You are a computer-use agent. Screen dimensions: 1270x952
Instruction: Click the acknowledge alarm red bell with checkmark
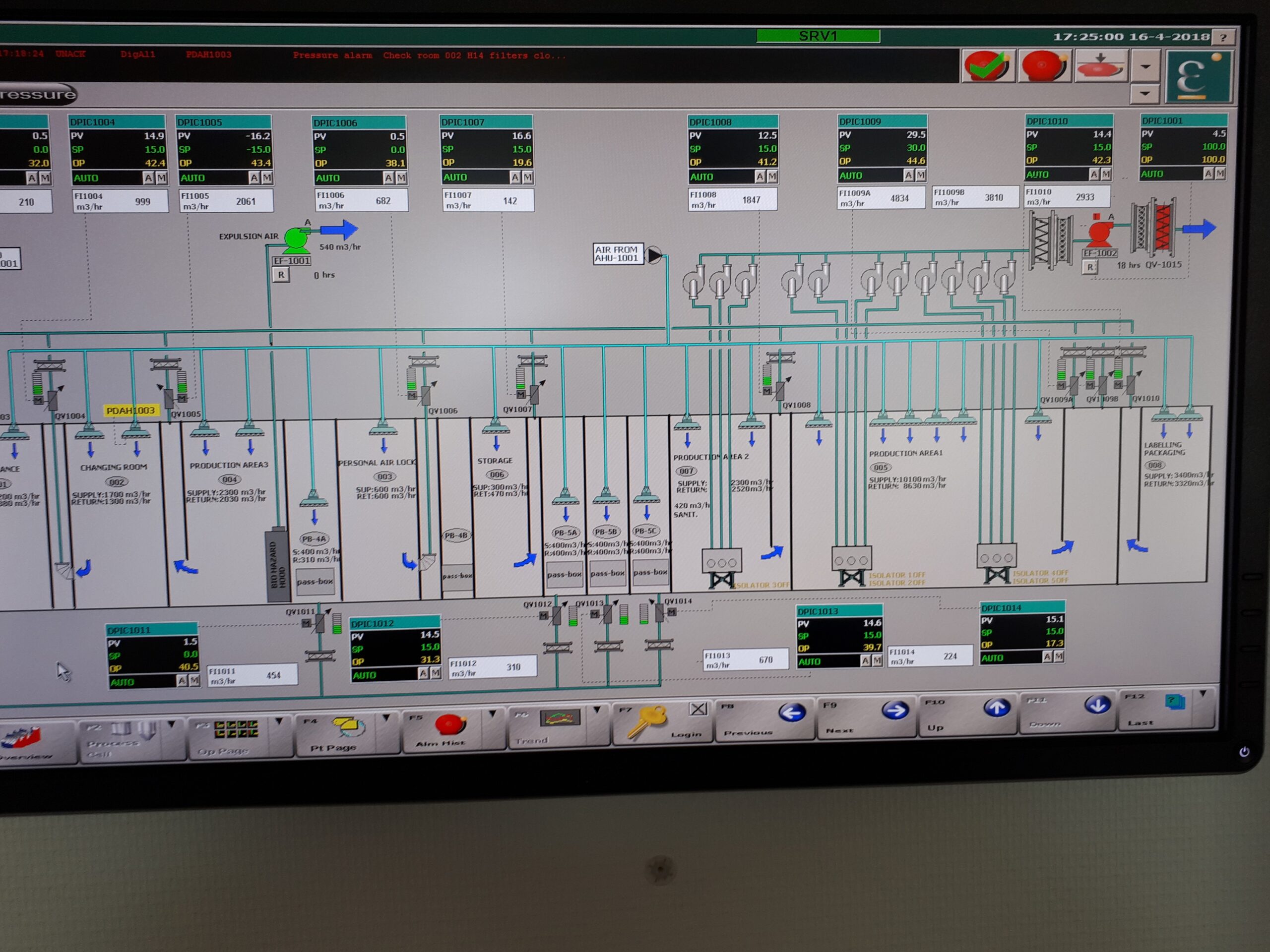pos(988,66)
